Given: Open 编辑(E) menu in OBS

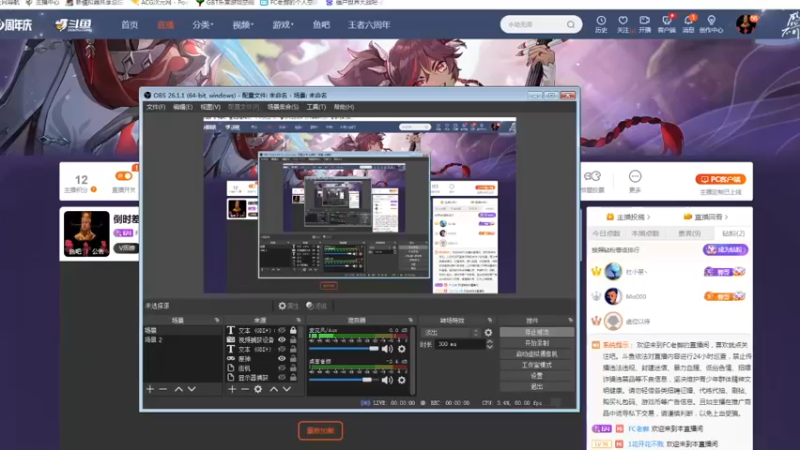Looking at the screenshot, I should pyautogui.click(x=183, y=107).
